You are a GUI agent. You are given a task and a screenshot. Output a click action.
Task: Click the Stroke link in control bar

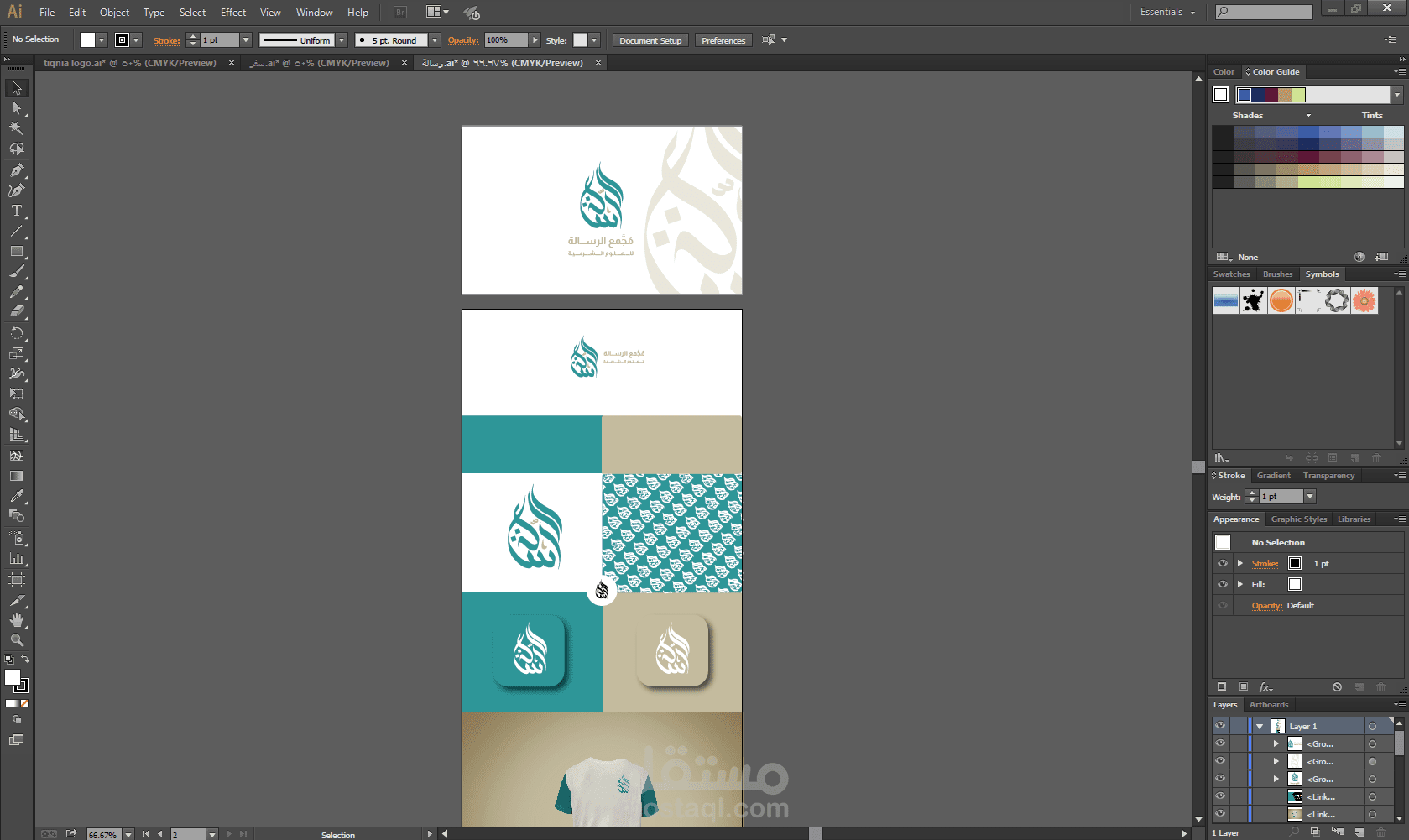click(x=166, y=40)
